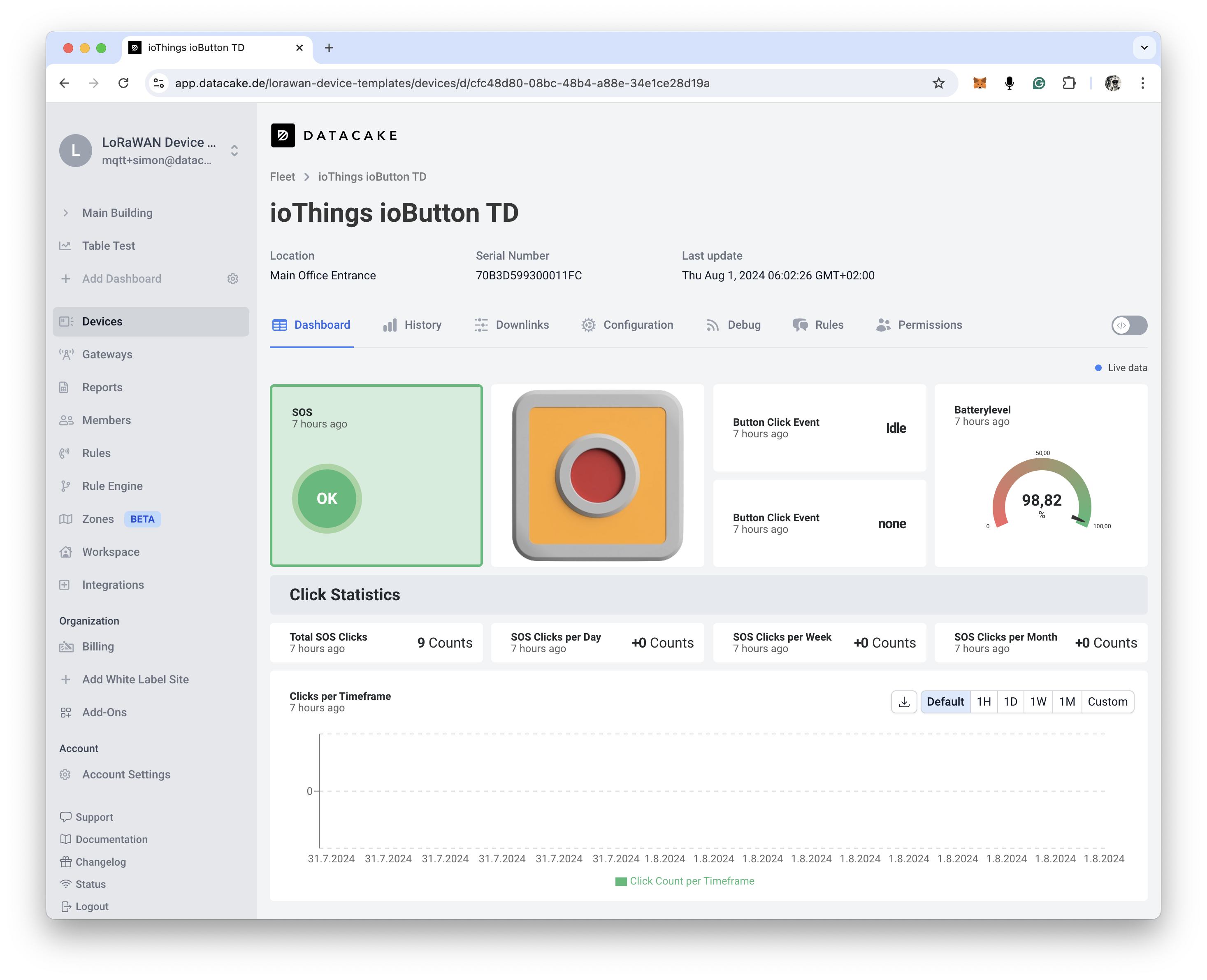Click the MetaMask fox extension icon
1207x980 pixels.
980,83
